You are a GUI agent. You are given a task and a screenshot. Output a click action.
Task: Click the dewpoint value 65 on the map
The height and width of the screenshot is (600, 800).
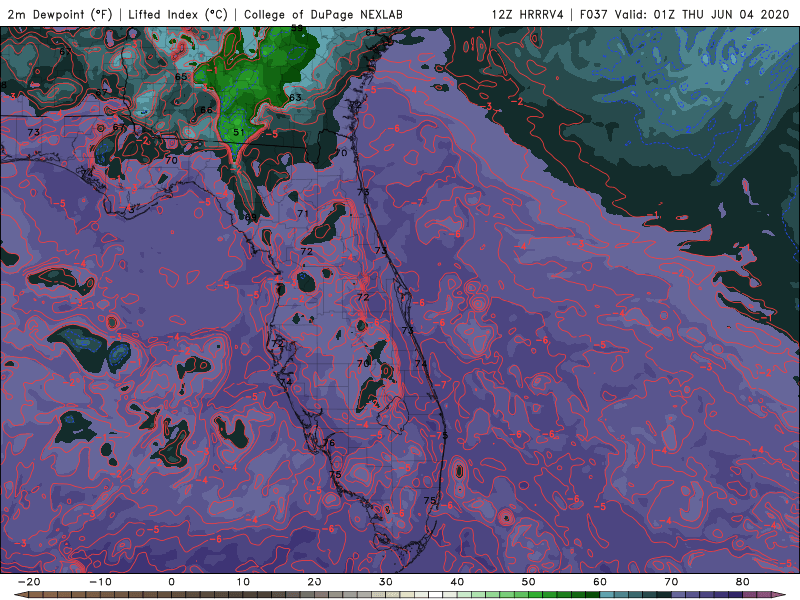181,77
